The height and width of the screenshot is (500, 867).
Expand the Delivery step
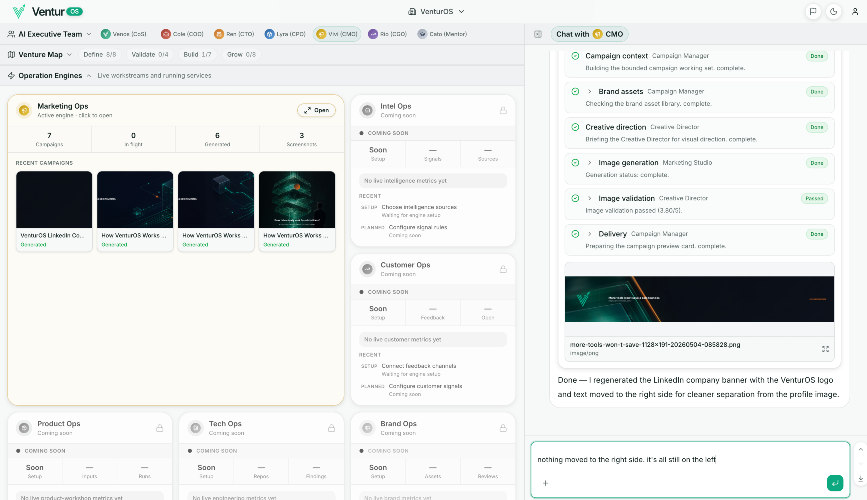(x=589, y=234)
